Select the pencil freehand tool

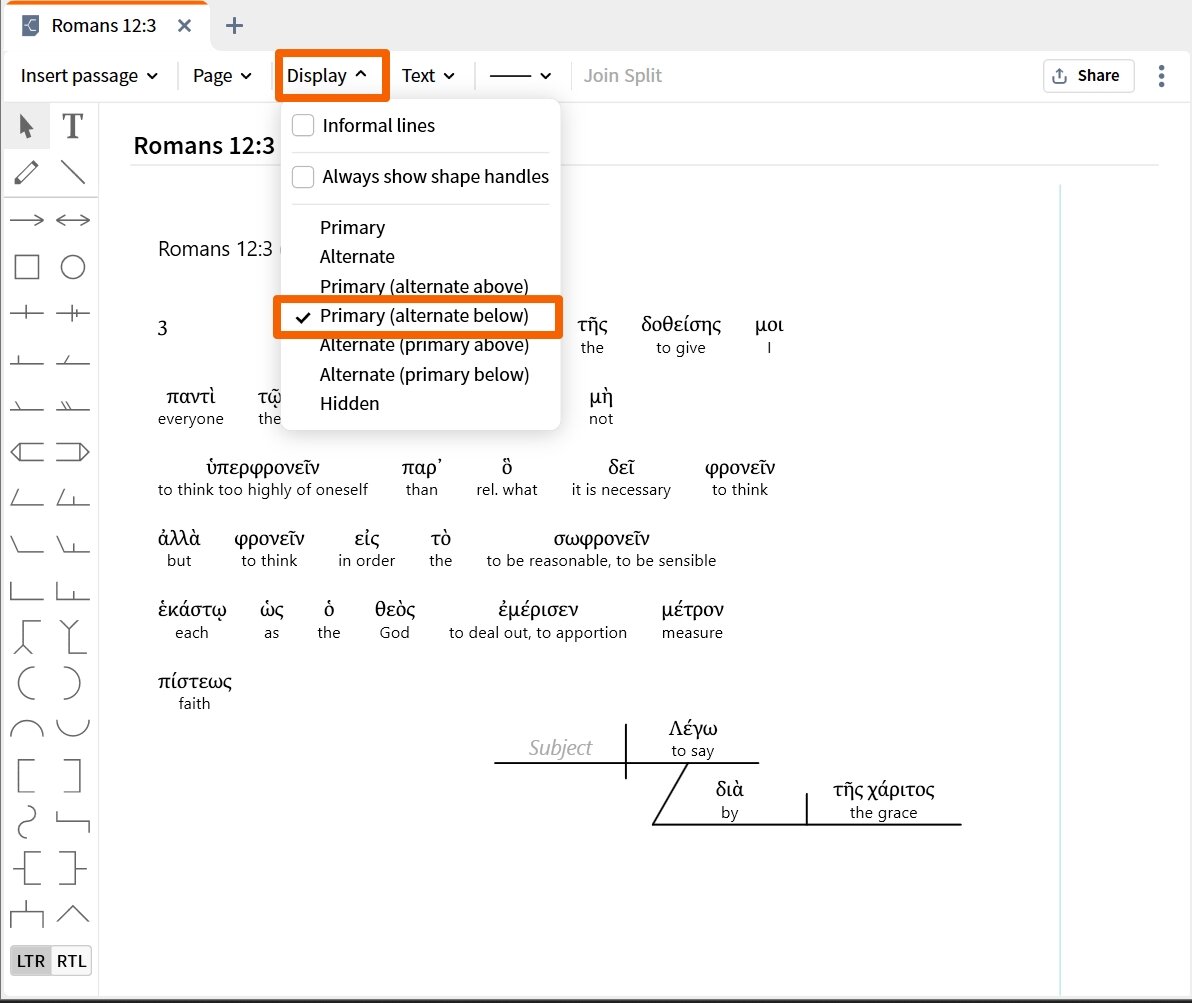pos(27,173)
